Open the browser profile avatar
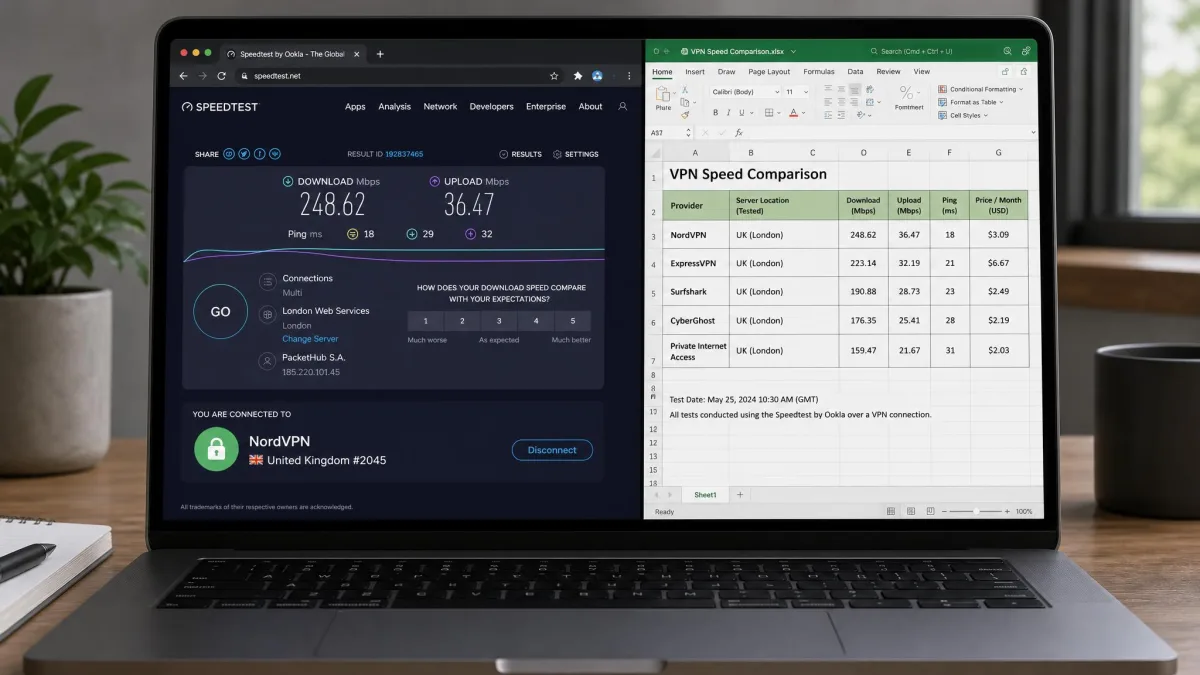 [597, 75]
